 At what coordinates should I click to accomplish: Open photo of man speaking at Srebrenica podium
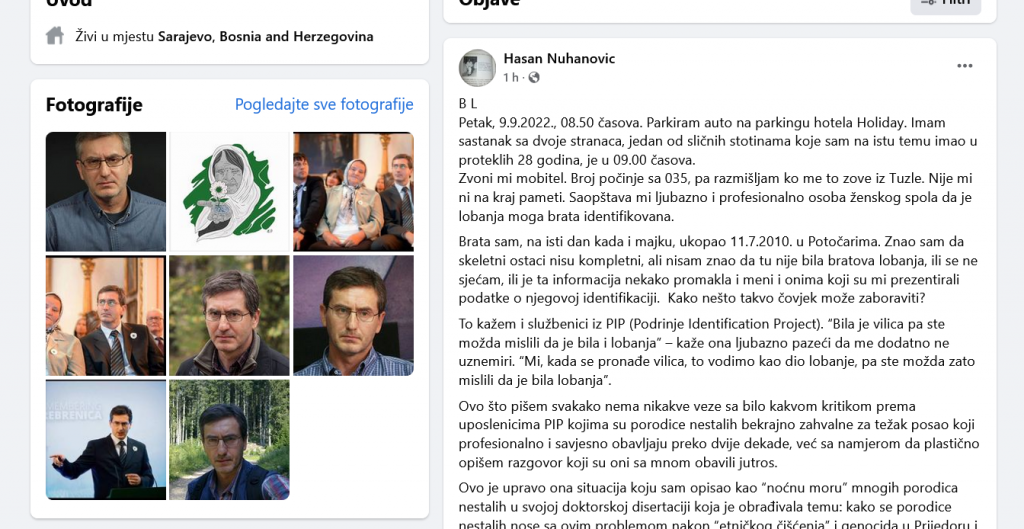[106, 439]
